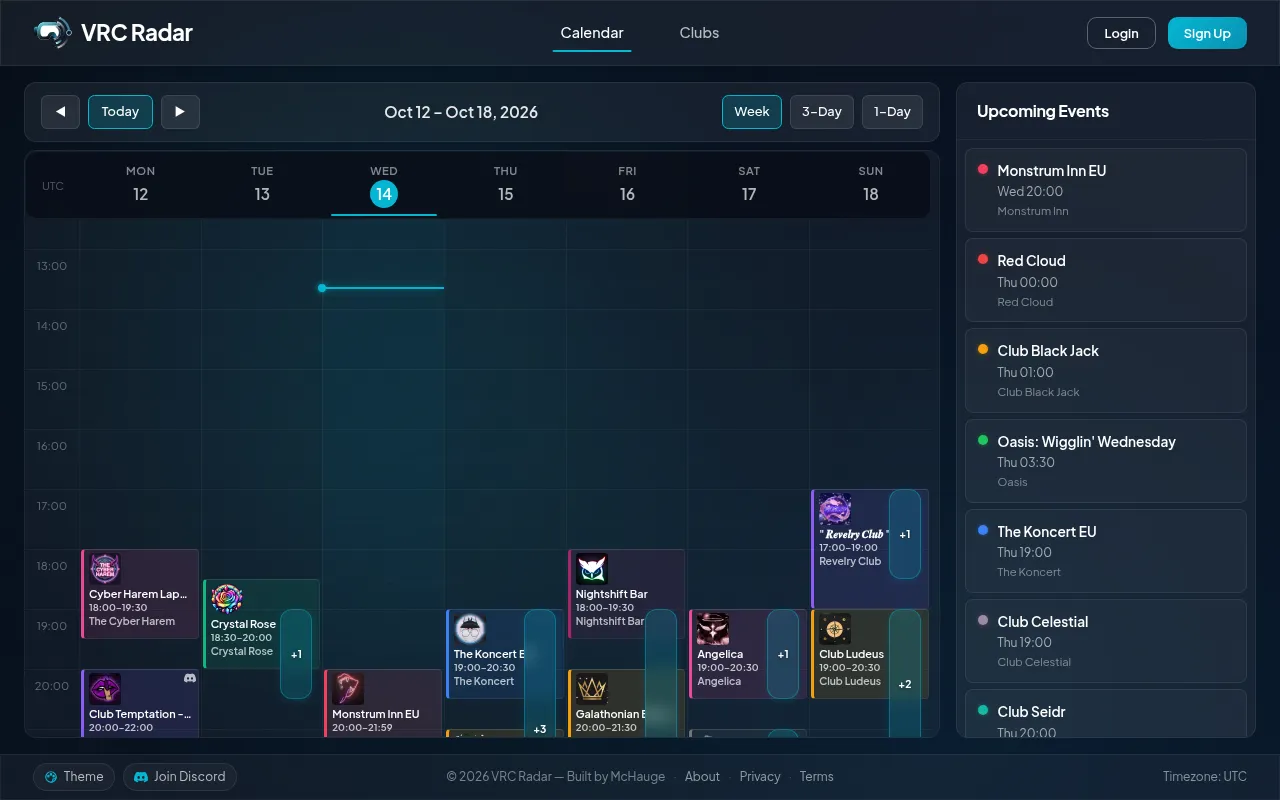
Task: Click the Sign Up button
Action: click(1207, 33)
